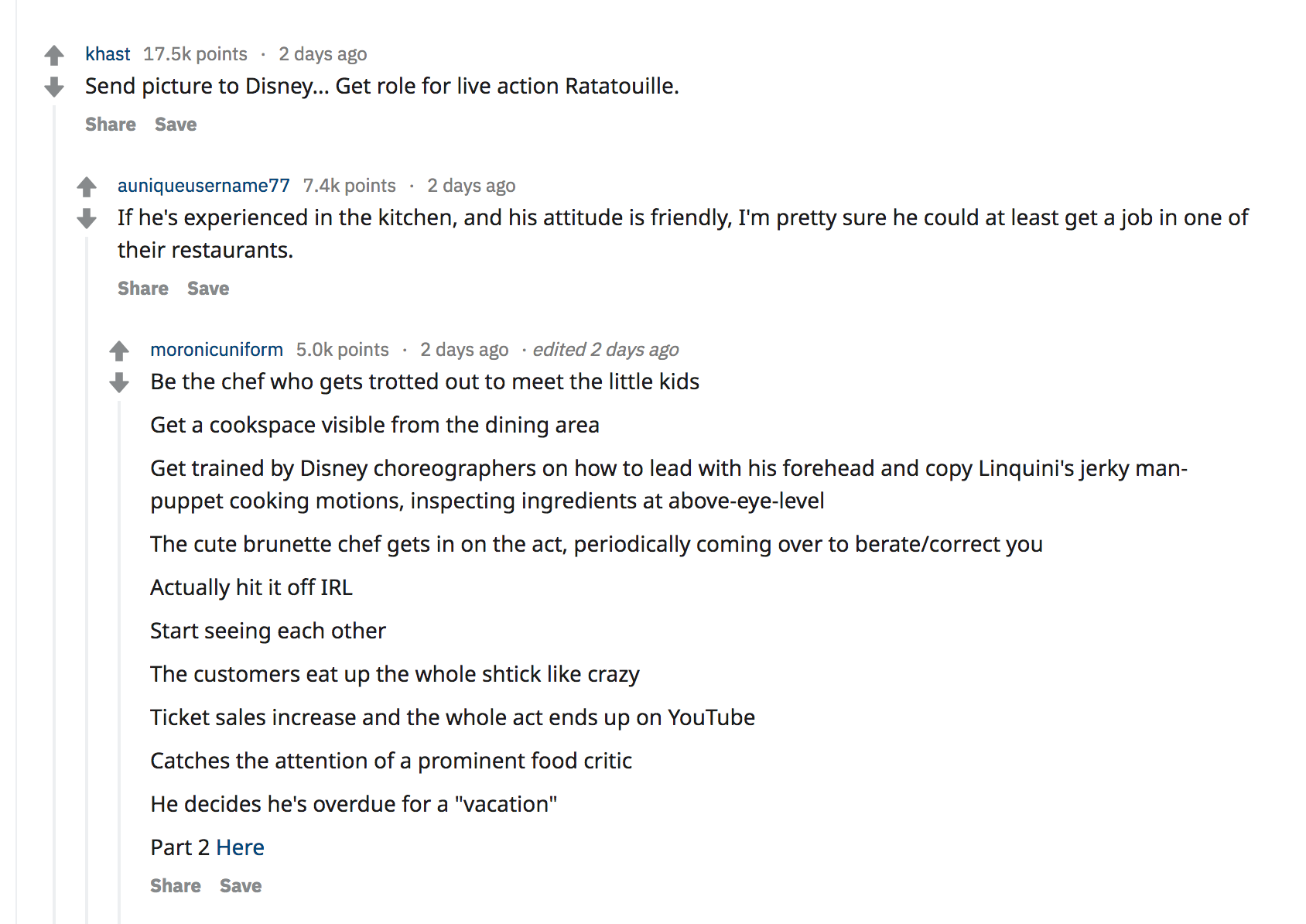Downvote khast's comment
The width and height of the screenshot is (1306, 924).
pyautogui.click(x=54, y=87)
